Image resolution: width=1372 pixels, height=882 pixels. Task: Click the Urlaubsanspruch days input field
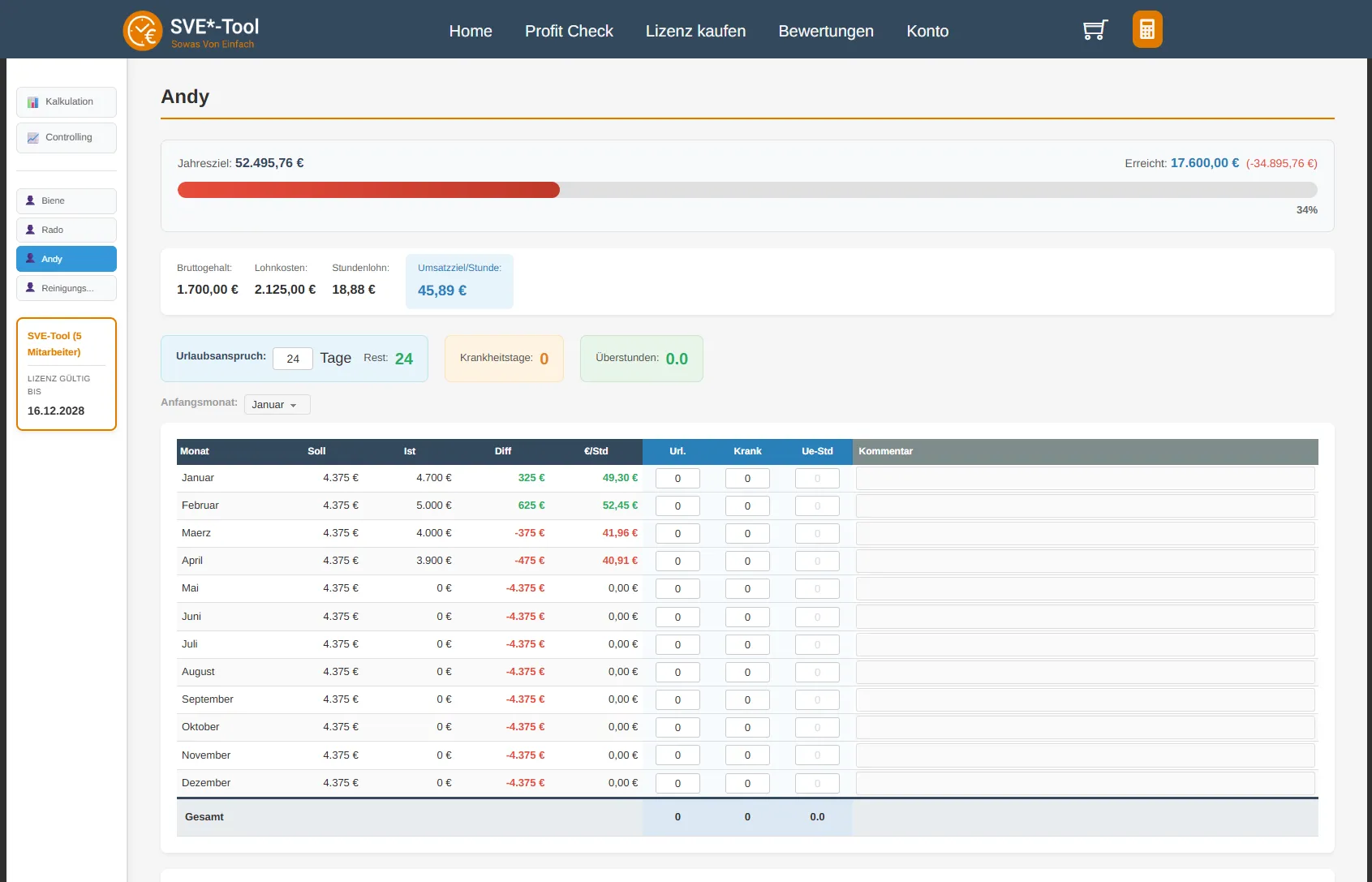[292, 359]
